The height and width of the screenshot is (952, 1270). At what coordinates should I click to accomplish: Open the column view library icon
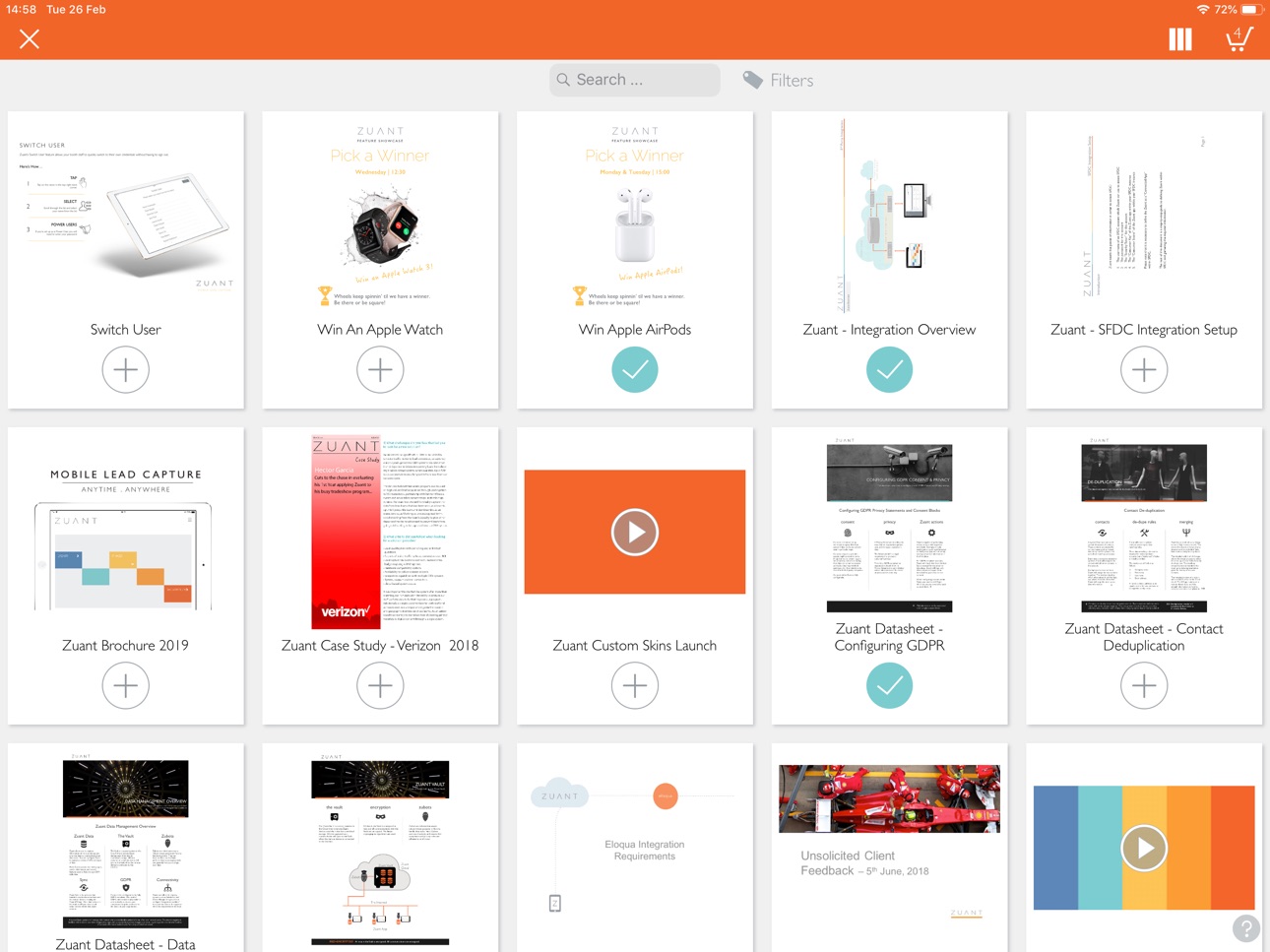coord(1180,39)
